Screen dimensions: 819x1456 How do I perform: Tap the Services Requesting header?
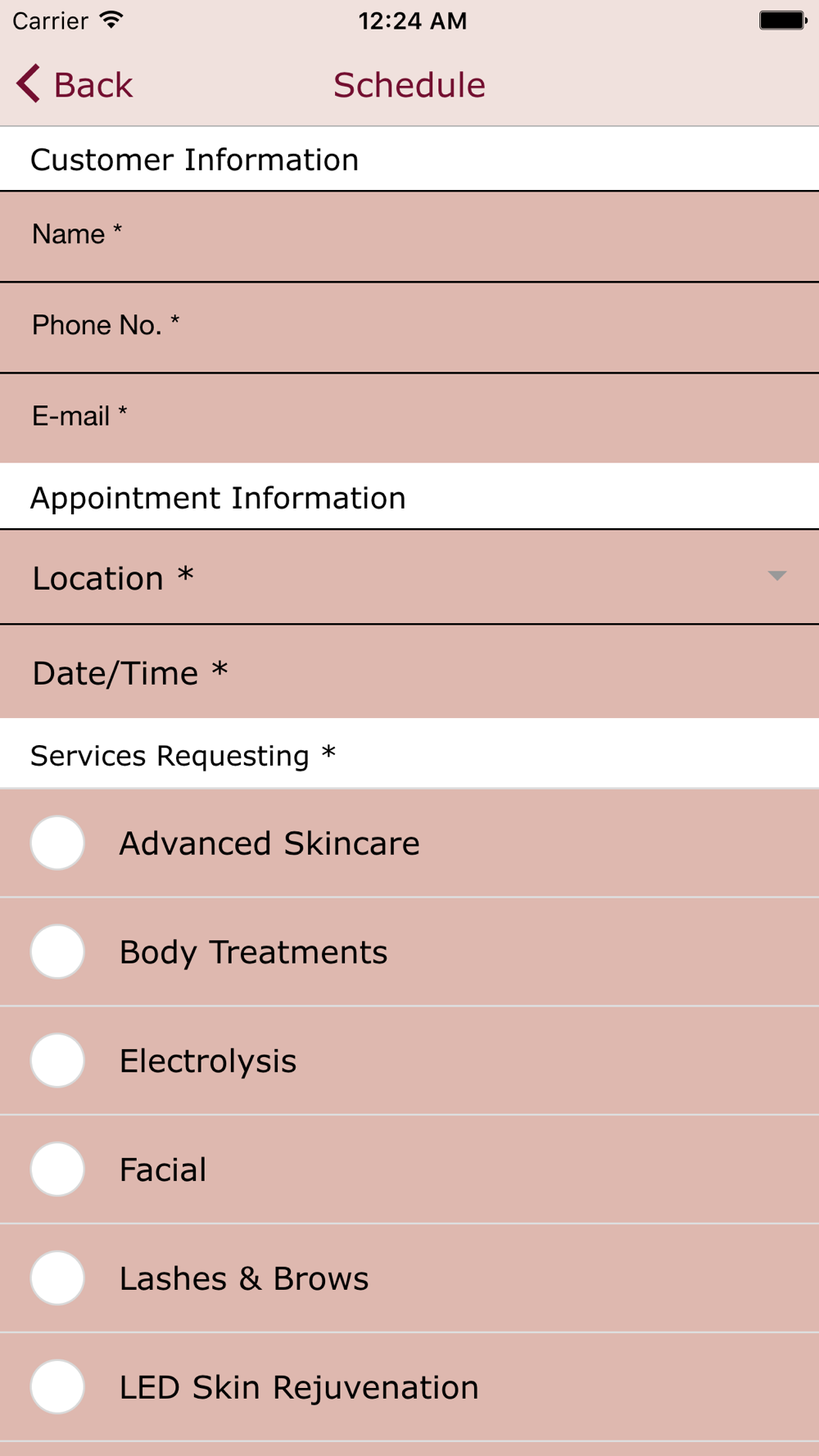pos(183,755)
